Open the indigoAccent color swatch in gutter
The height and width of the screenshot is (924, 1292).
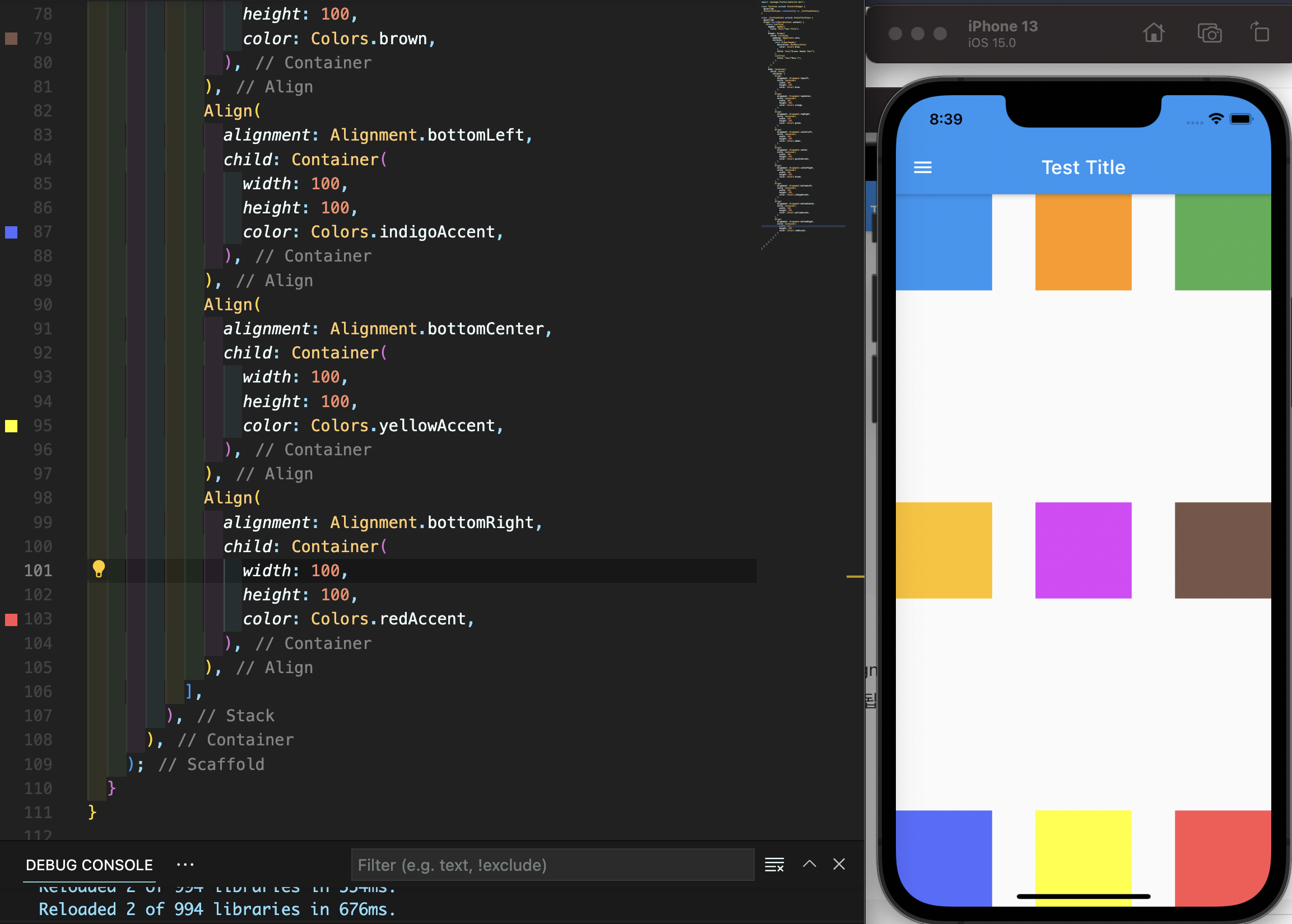click(x=11, y=232)
